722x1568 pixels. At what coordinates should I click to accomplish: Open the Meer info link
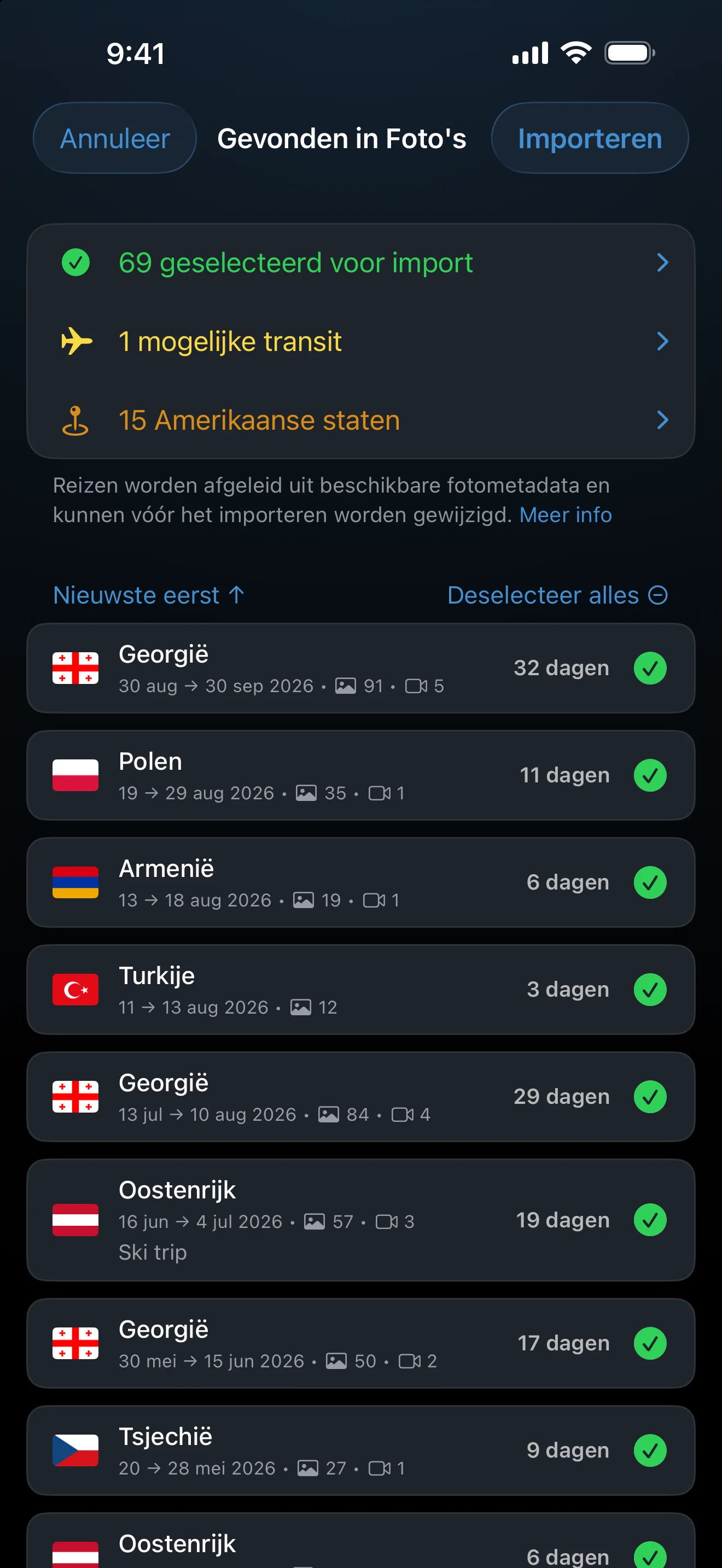point(566,515)
